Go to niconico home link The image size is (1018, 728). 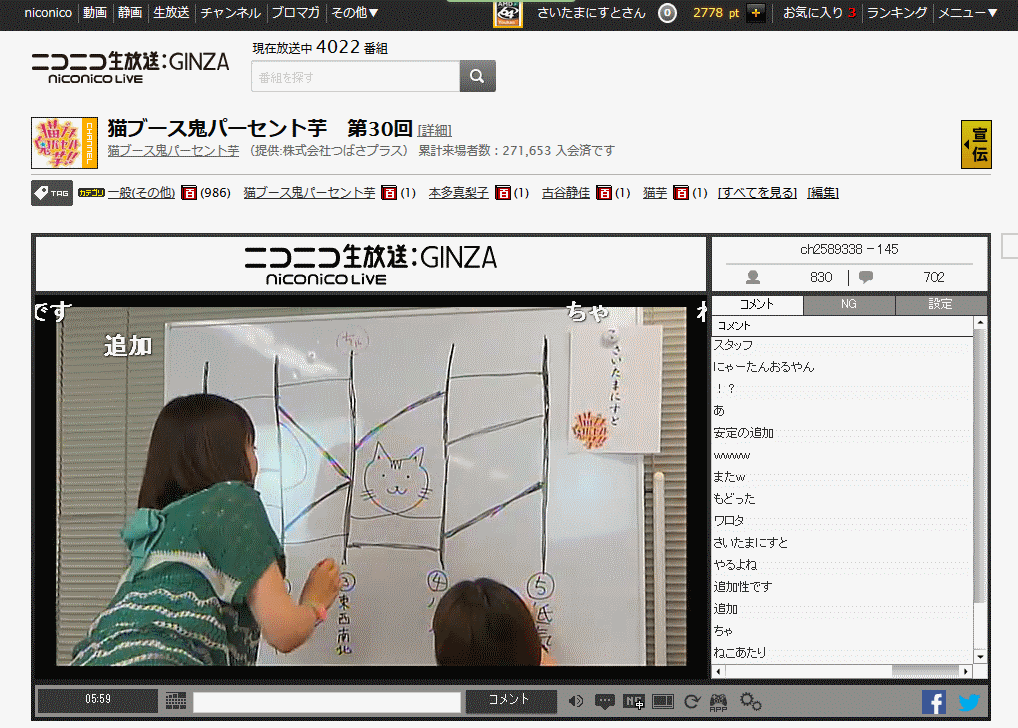48,13
